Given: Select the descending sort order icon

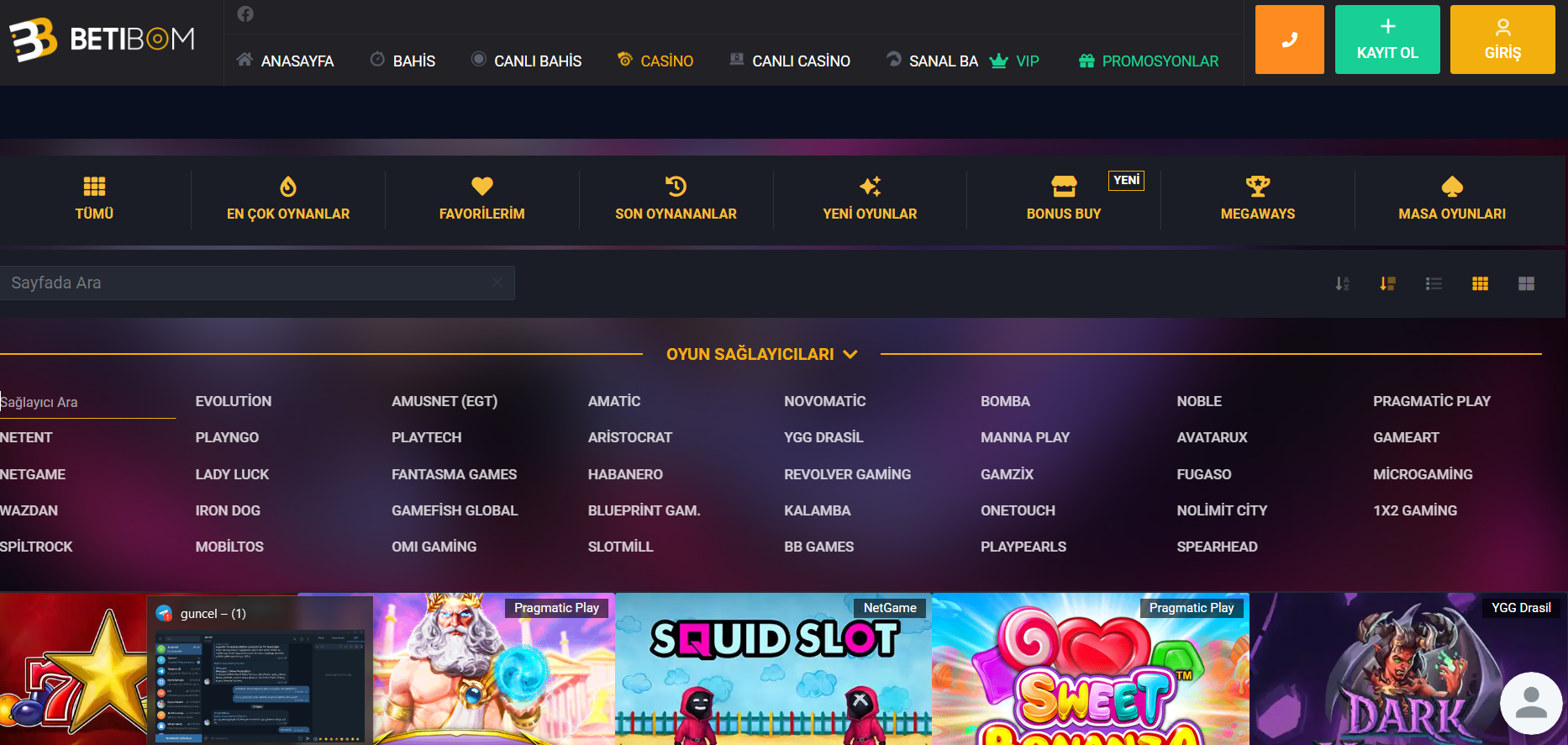Looking at the screenshot, I should point(1387,283).
